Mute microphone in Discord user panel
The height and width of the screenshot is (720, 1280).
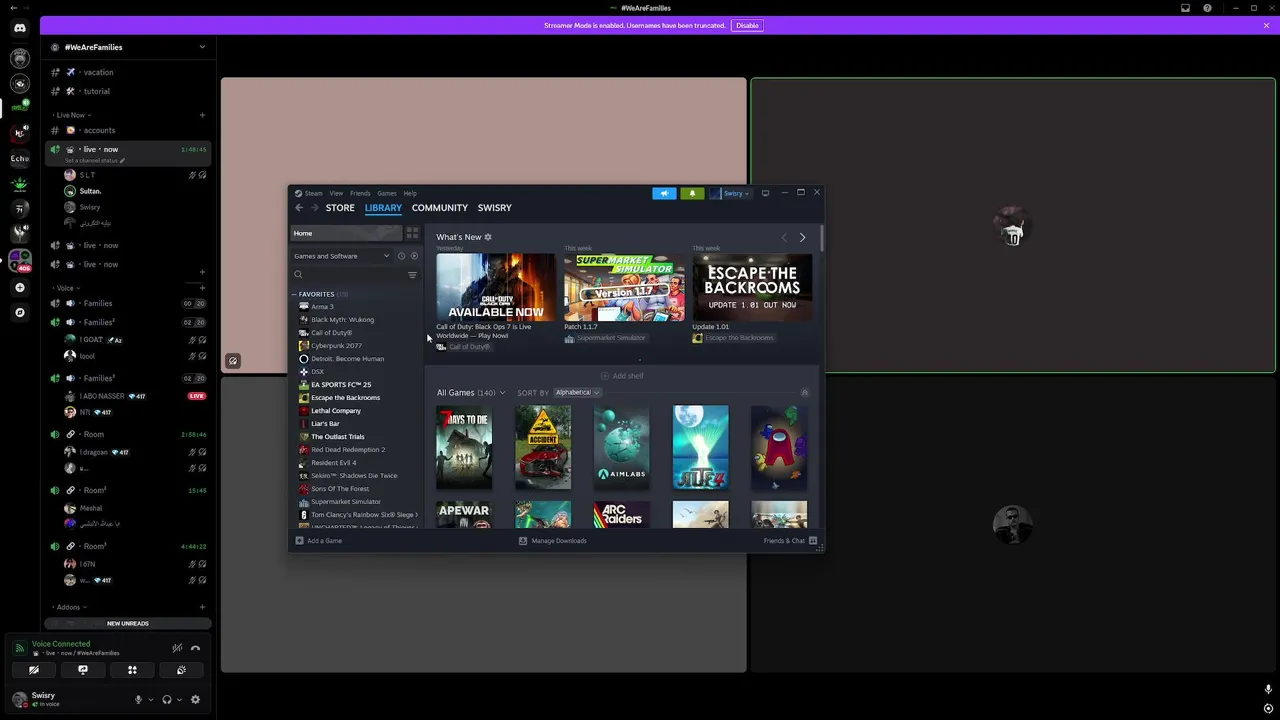click(138, 700)
